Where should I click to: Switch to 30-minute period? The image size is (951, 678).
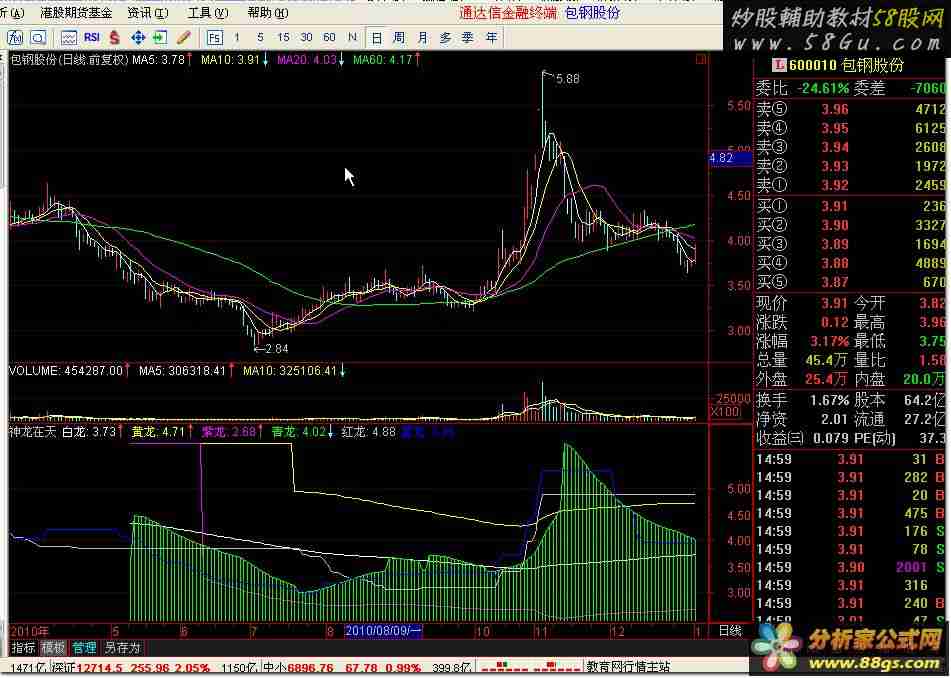coord(306,38)
